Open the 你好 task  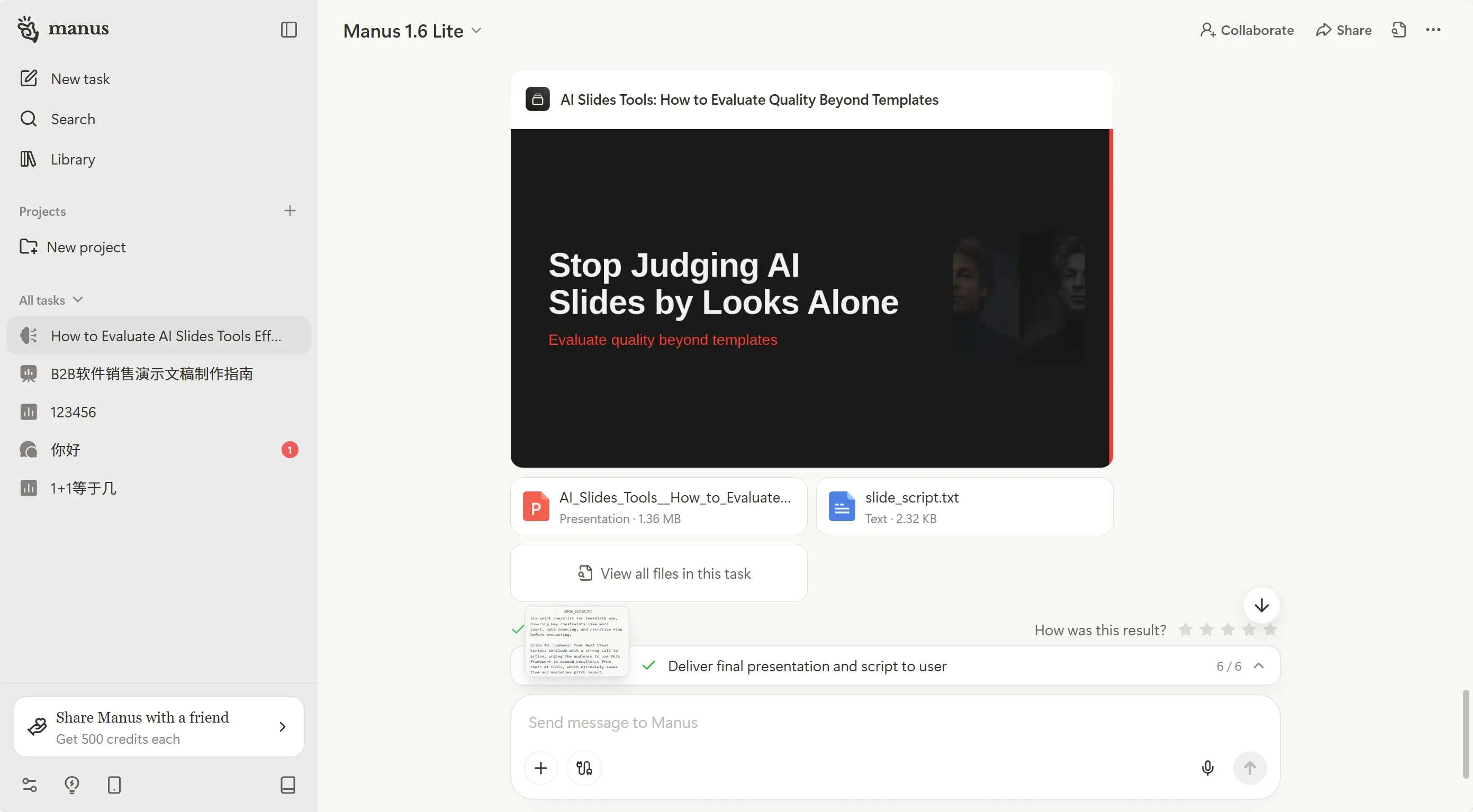click(158, 450)
